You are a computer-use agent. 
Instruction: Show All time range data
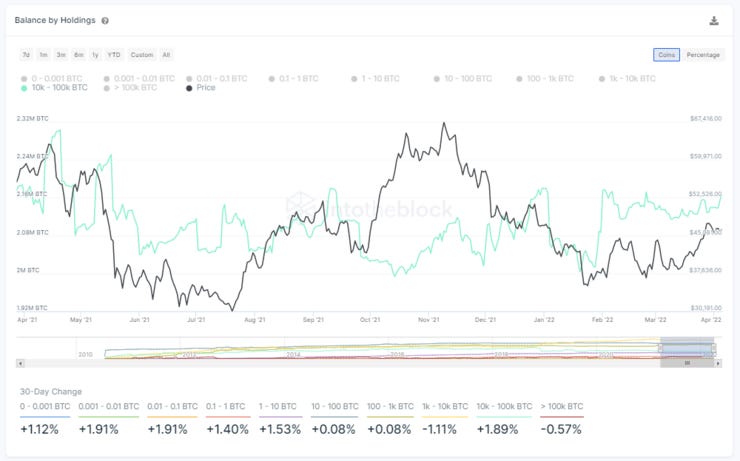(x=166, y=55)
